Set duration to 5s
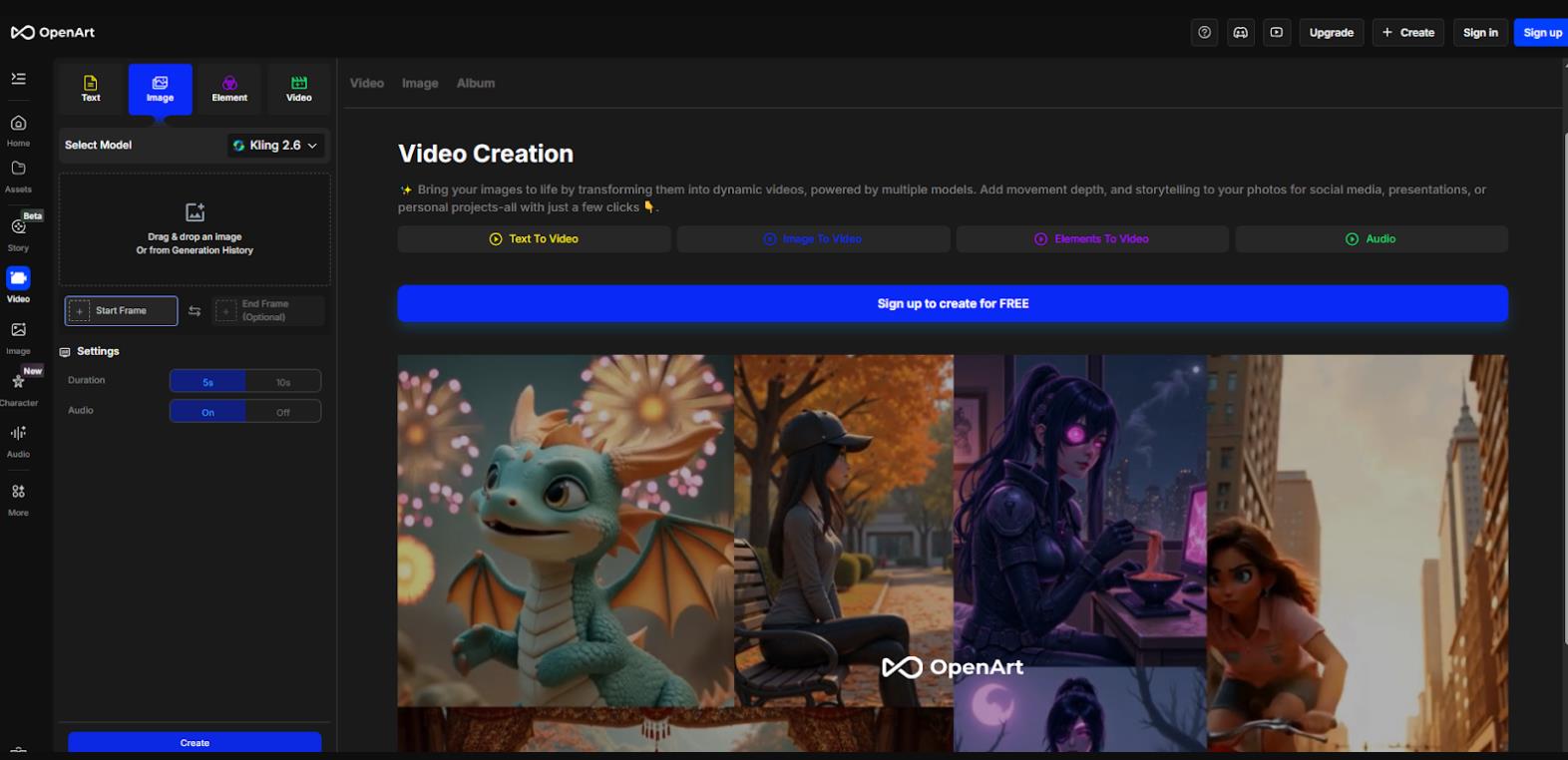This screenshot has width=1568, height=760. pos(207,382)
